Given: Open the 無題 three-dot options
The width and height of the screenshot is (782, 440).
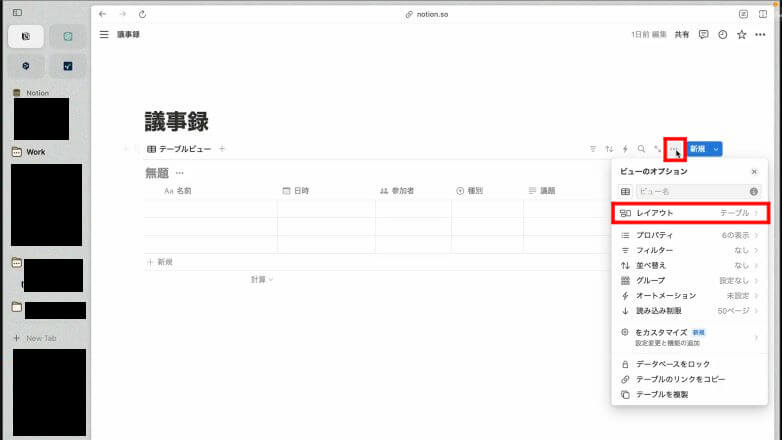Looking at the screenshot, I should click(x=180, y=173).
